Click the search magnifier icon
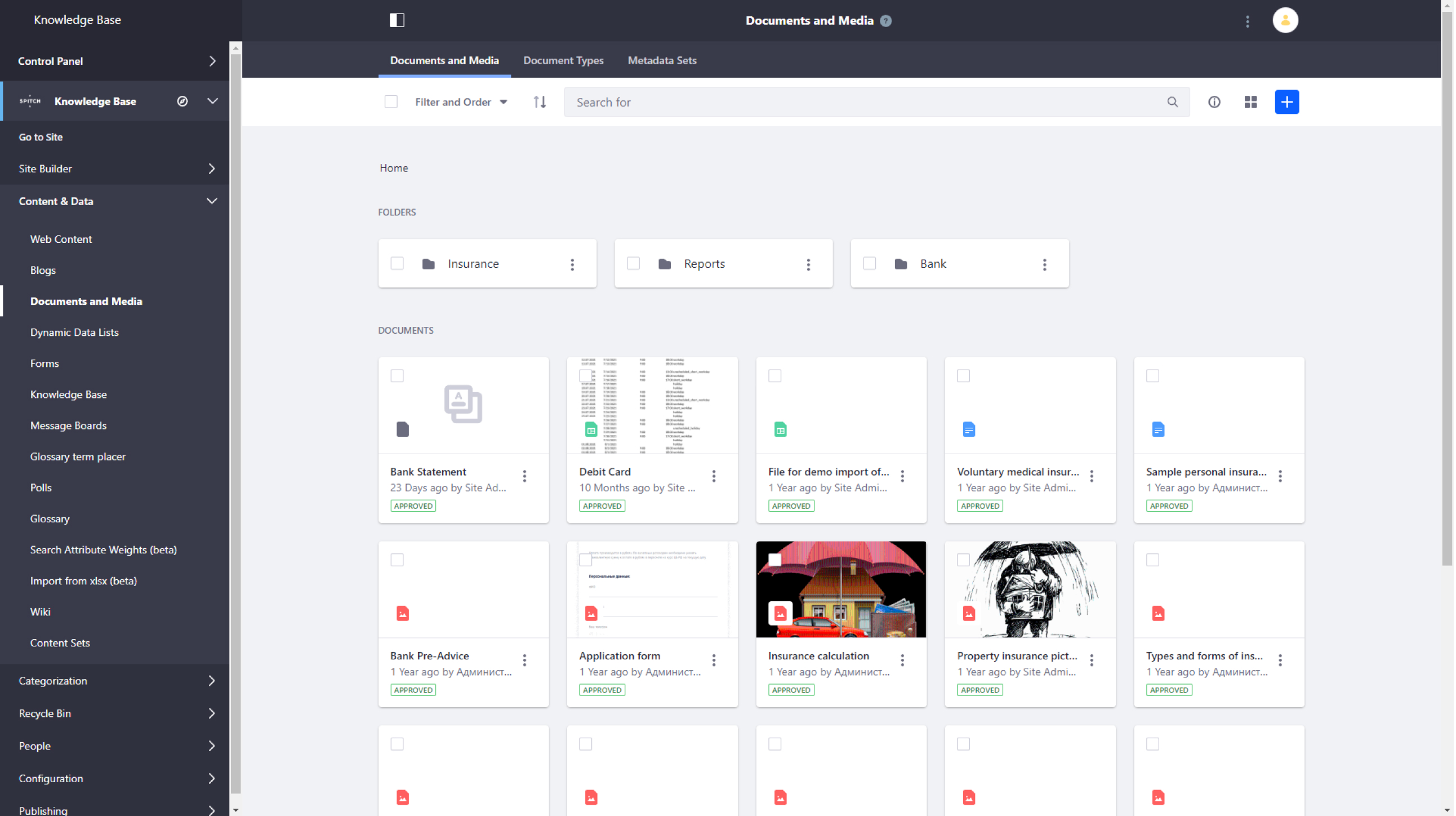 [1173, 102]
